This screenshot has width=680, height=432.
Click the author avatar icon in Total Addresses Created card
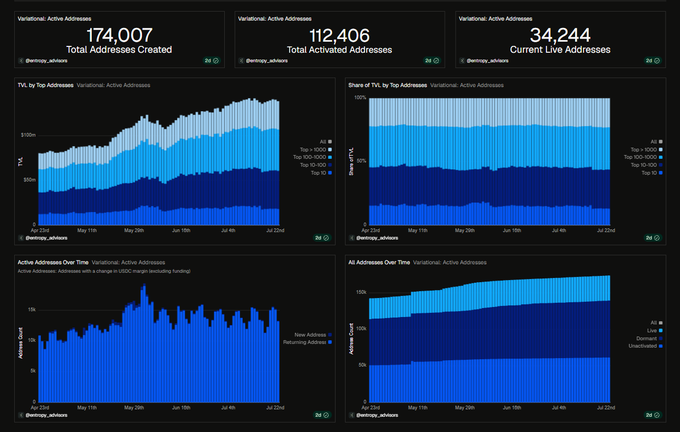pyautogui.click(x=21, y=61)
